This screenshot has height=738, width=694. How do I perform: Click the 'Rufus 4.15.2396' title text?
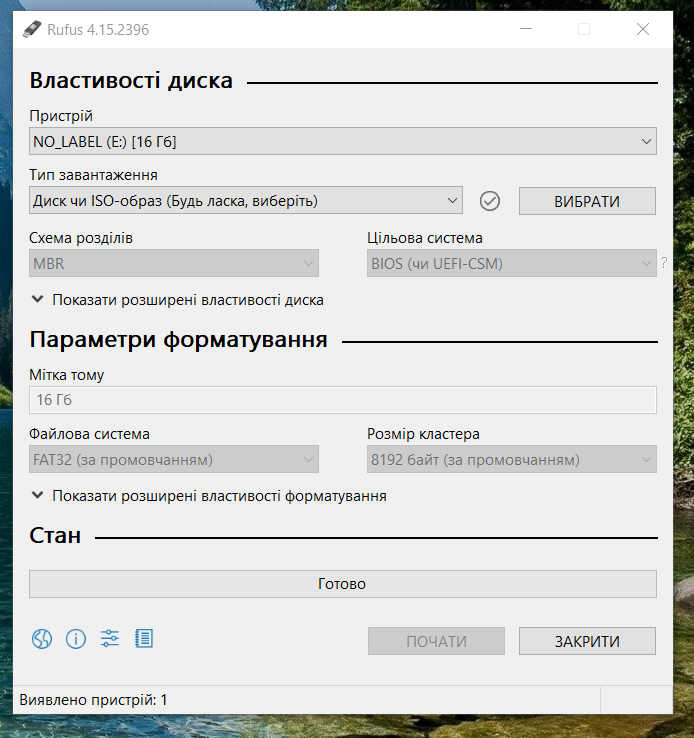[98, 30]
